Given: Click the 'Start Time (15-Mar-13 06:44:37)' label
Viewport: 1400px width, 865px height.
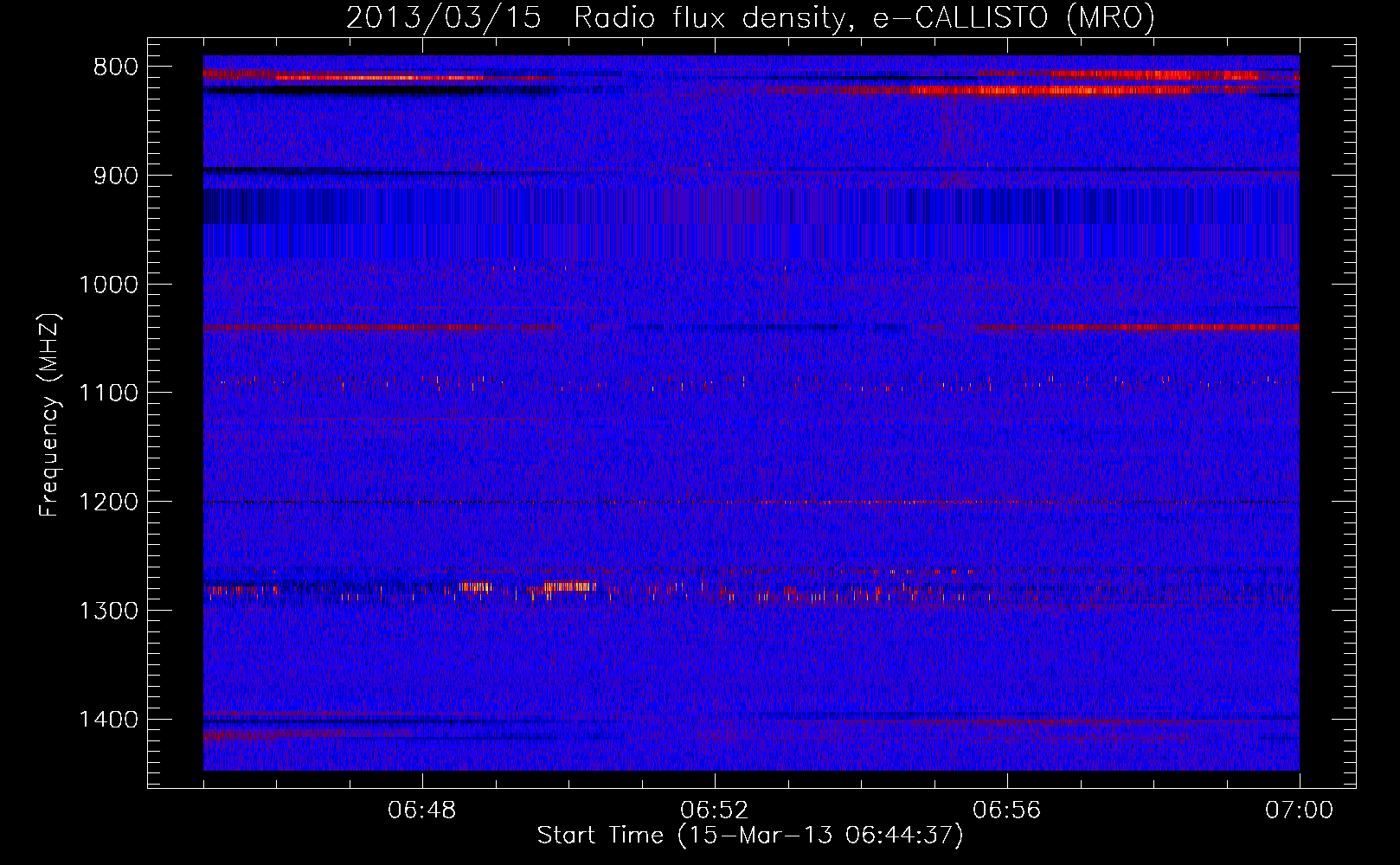Looking at the screenshot, I should point(750,836).
